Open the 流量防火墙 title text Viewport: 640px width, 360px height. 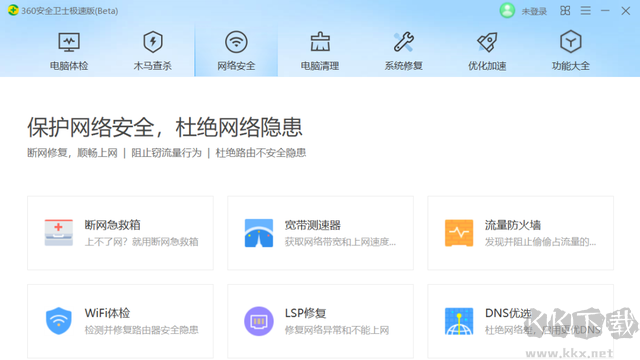coord(513,225)
